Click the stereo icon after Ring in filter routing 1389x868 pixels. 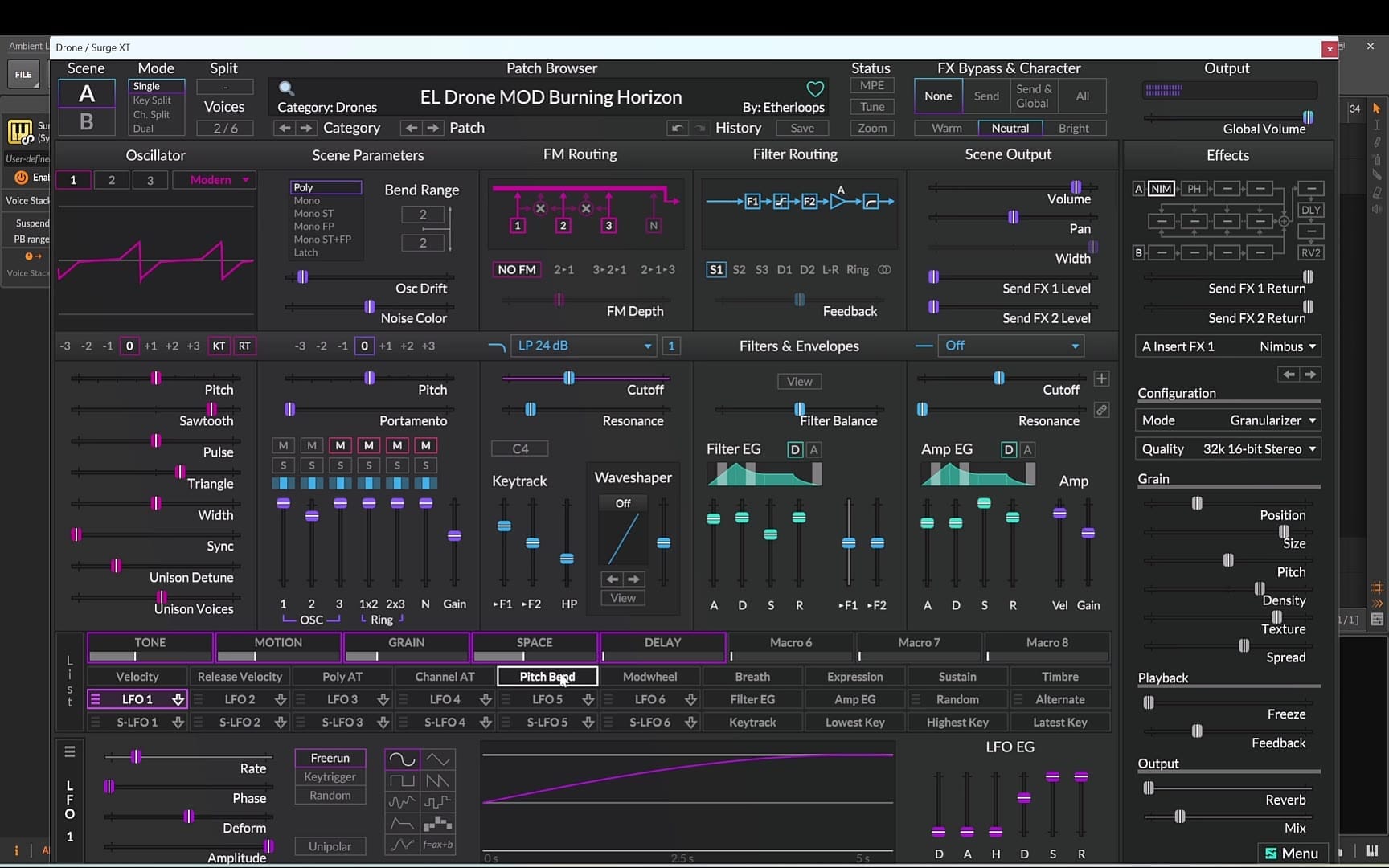(884, 270)
